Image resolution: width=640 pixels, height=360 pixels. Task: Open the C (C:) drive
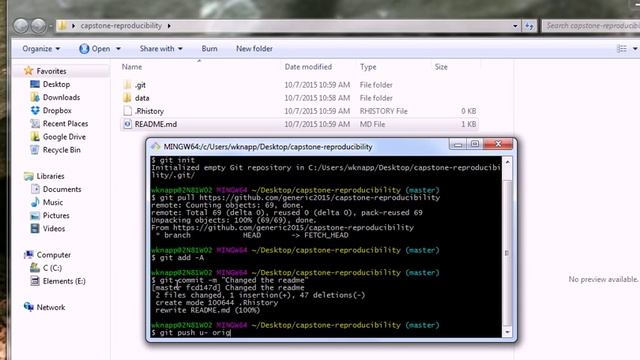pos(52,268)
